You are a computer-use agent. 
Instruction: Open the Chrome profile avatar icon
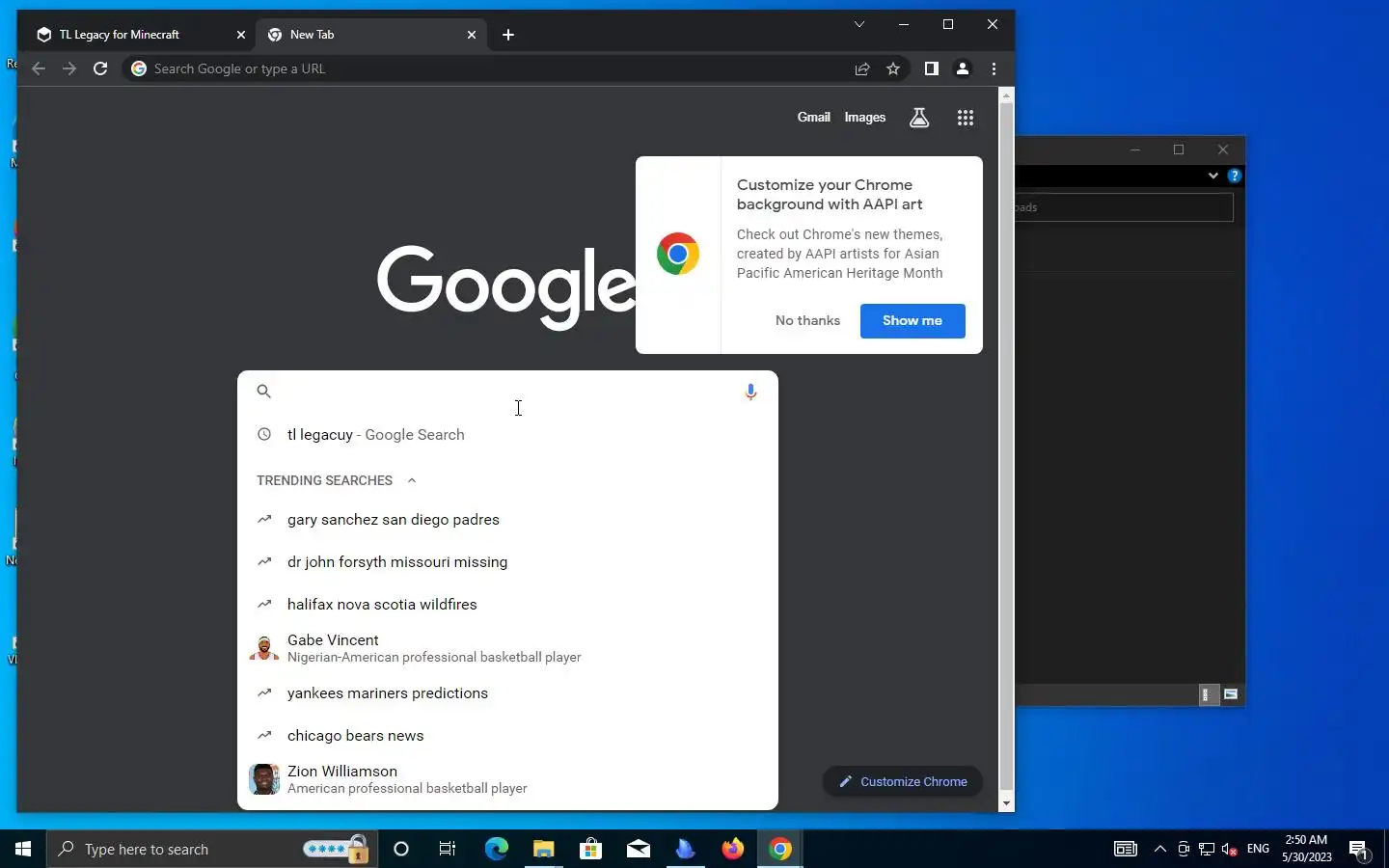click(x=963, y=68)
